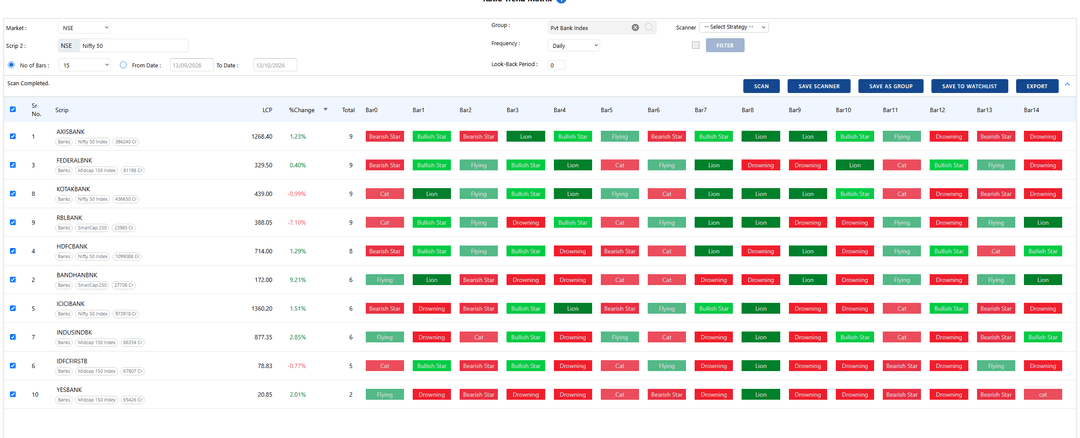The width and height of the screenshot is (1080, 438).
Task: Click the SCAN button
Action: [761, 86]
